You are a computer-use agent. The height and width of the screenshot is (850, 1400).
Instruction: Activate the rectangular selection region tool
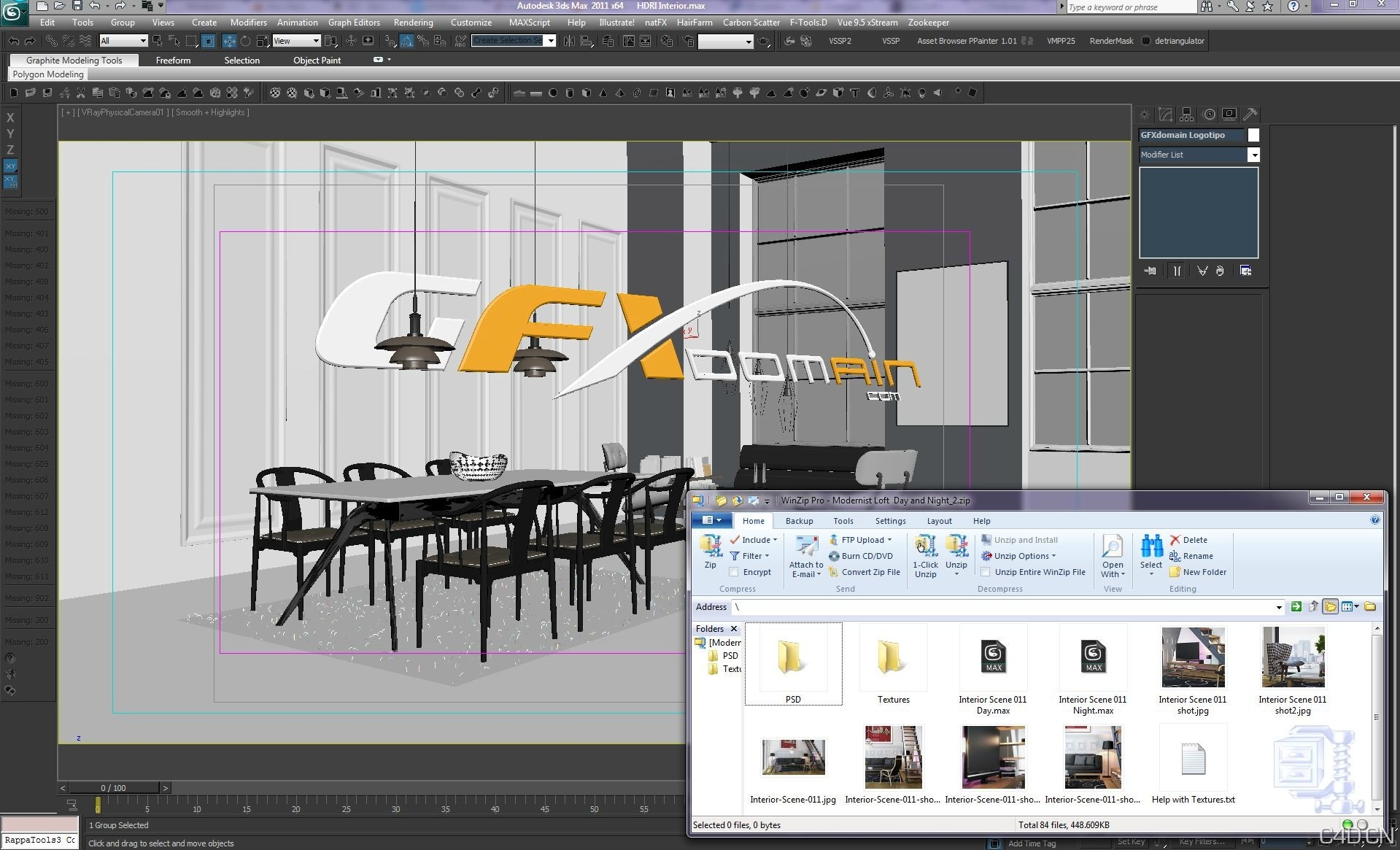191,41
